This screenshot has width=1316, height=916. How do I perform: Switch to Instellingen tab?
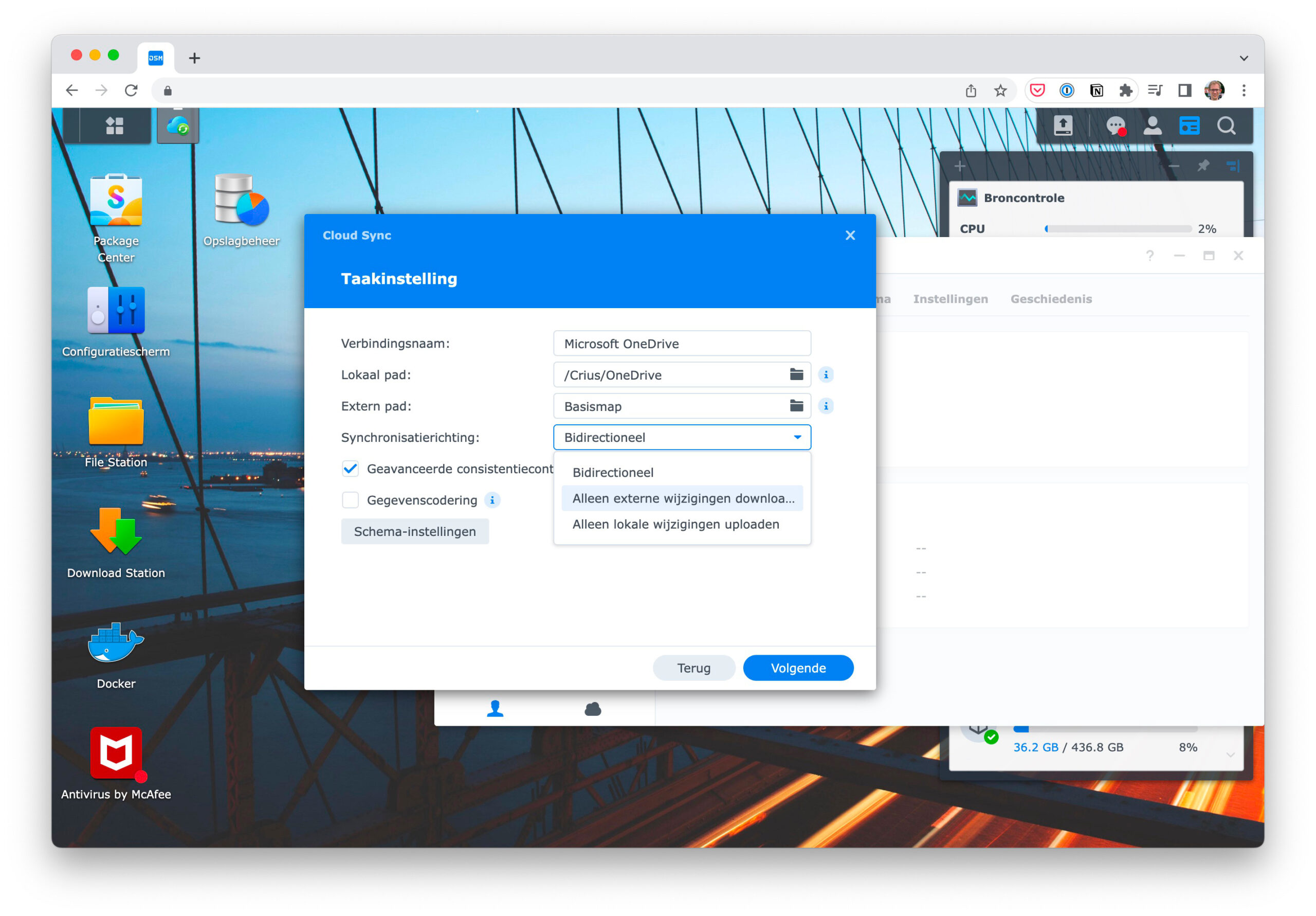[x=950, y=299]
